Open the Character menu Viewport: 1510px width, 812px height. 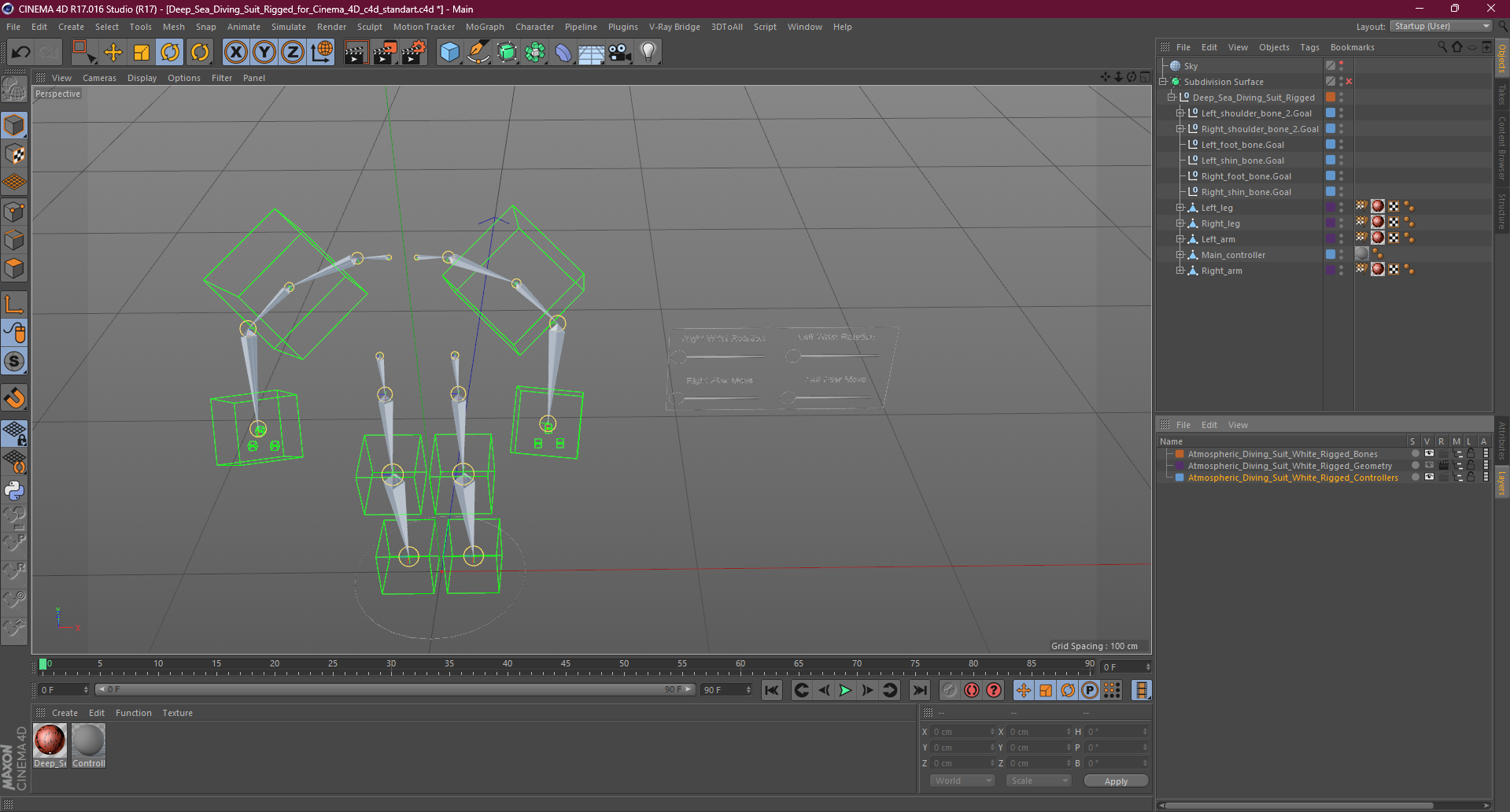[x=534, y=27]
